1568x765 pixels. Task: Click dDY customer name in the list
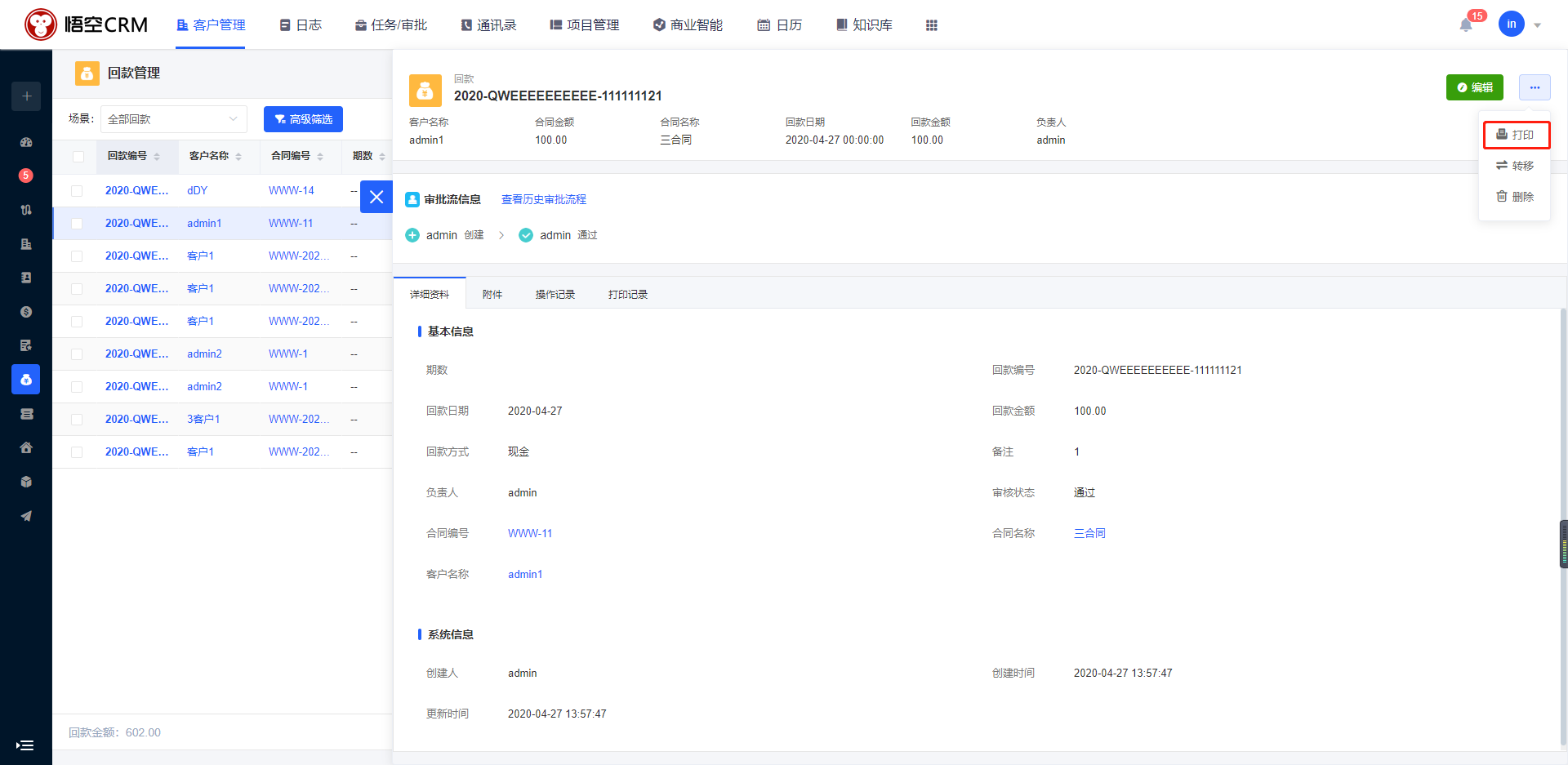tap(198, 190)
